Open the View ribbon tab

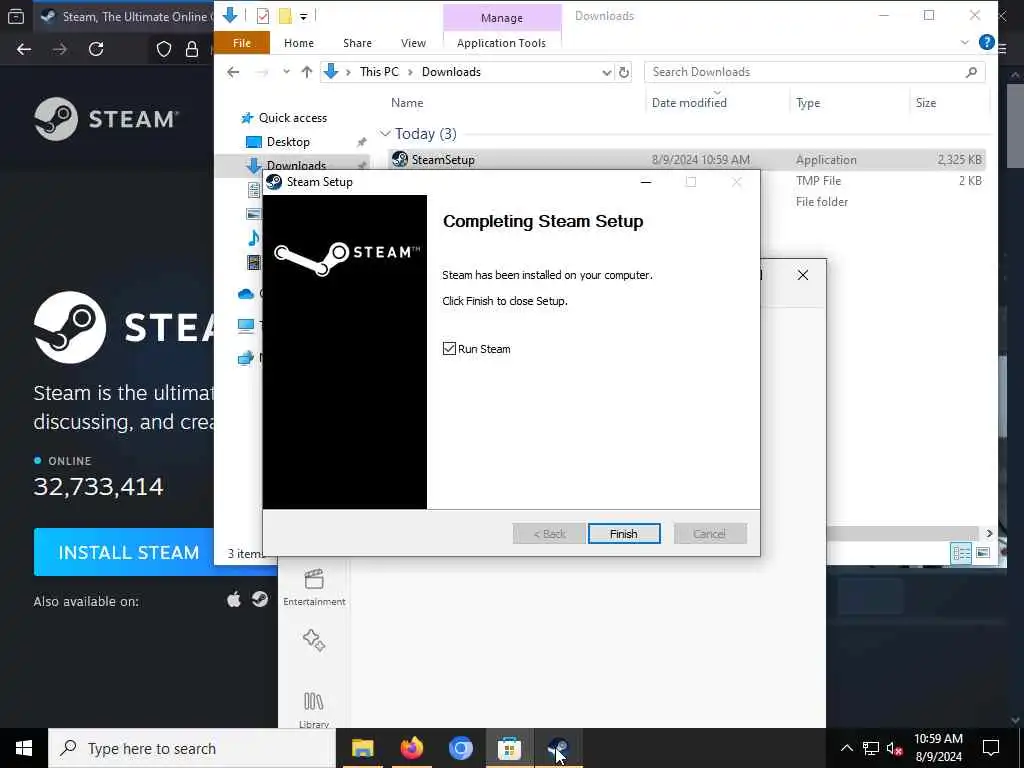pos(413,43)
